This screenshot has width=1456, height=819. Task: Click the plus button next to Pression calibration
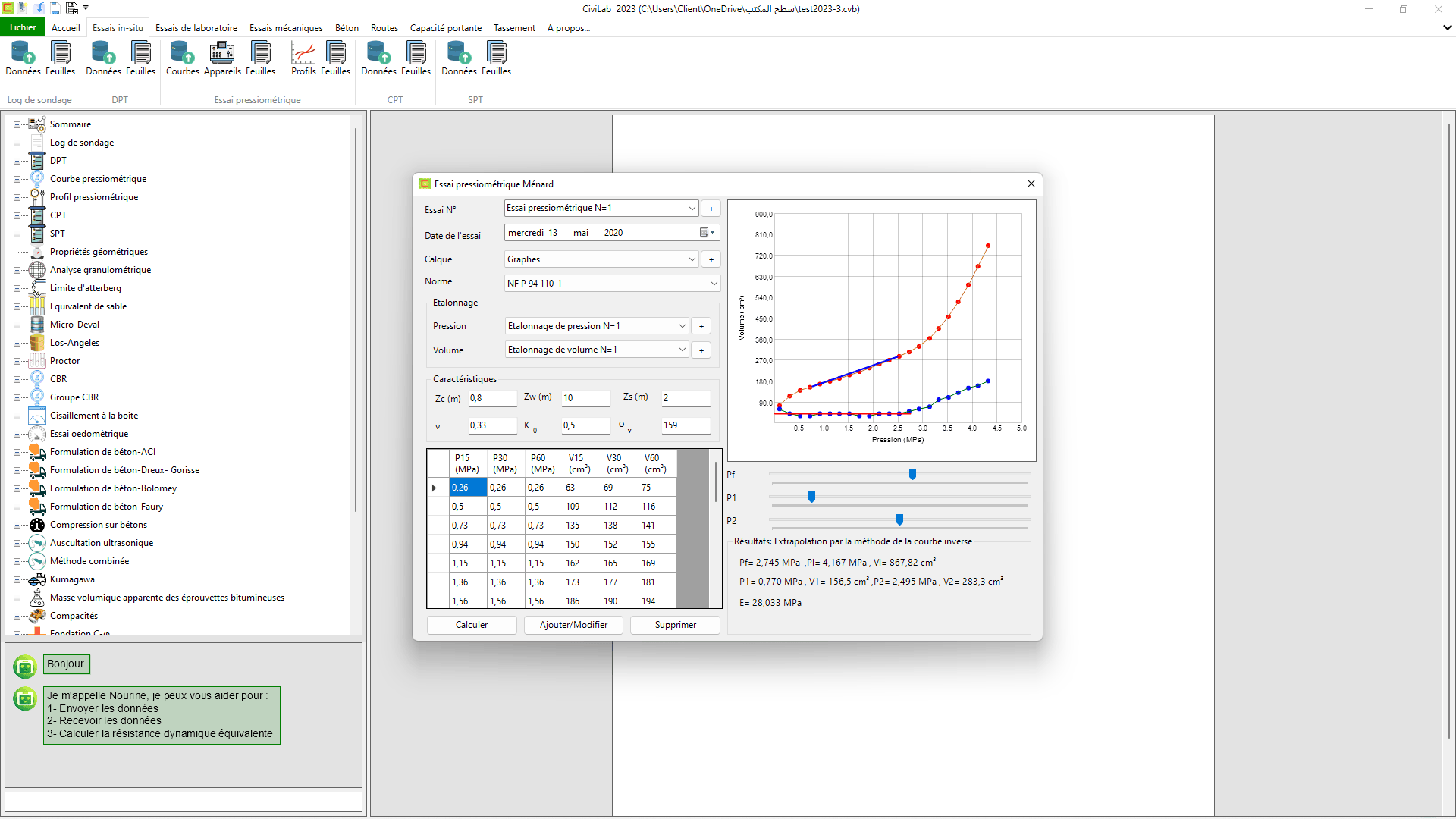701,326
